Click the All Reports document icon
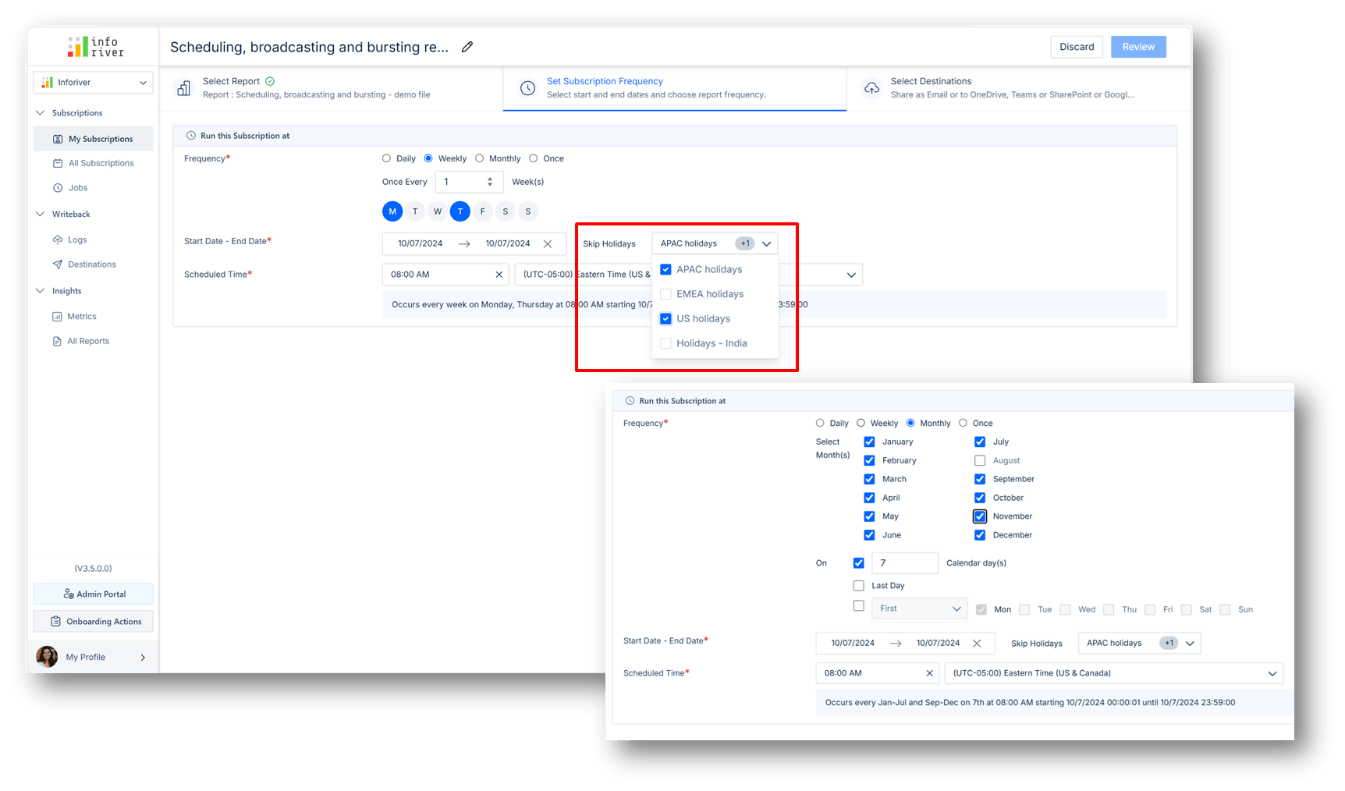The image size is (1345, 791). 57,341
